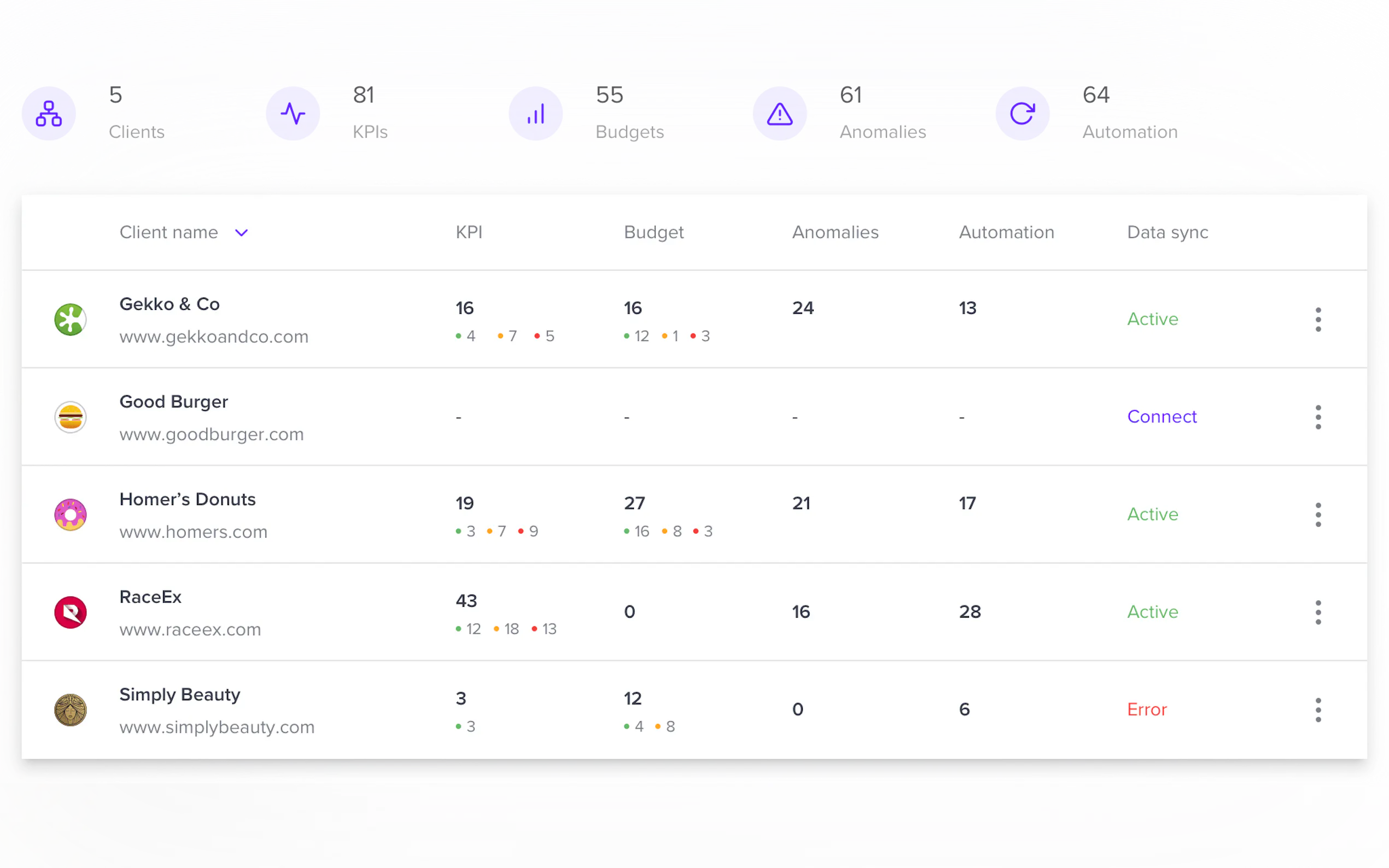The width and height of the screenshot is (1389, 868).
Task: Click Connect for Good Burger
Action: (1161, 416)
